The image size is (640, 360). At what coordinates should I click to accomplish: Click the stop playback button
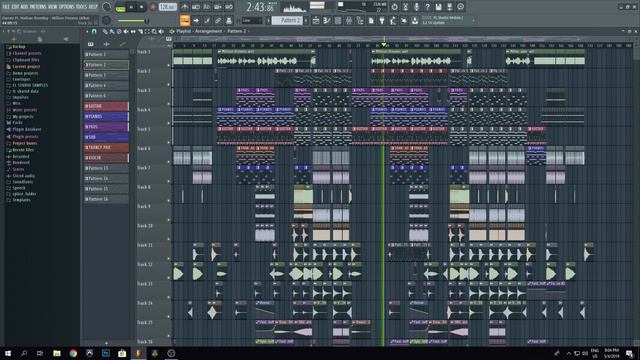pos(141,7)
